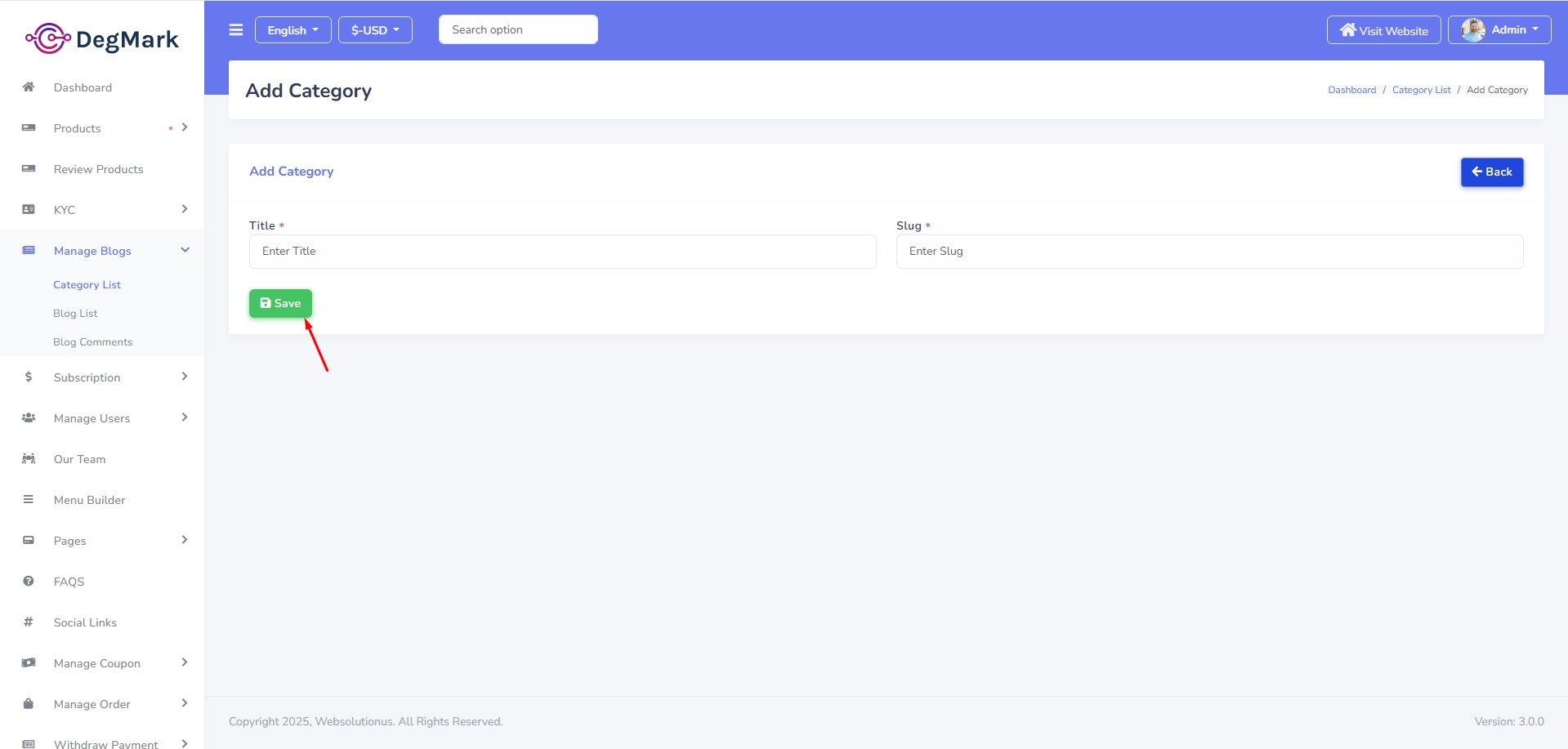Screen dimensions: 1568x749
Task: Click the Menu Builder list icon
Action: (29, 500)
